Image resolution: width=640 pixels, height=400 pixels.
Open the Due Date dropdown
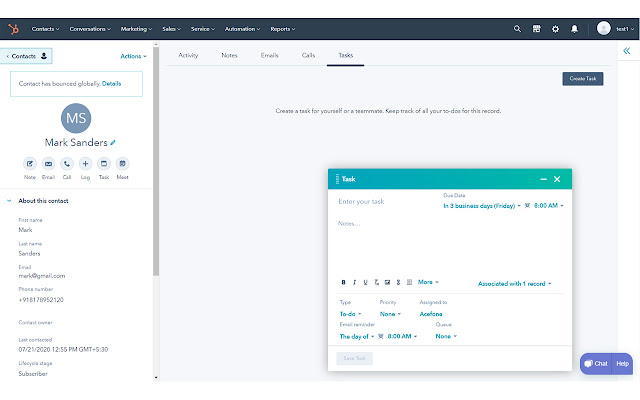click(482, 206)
